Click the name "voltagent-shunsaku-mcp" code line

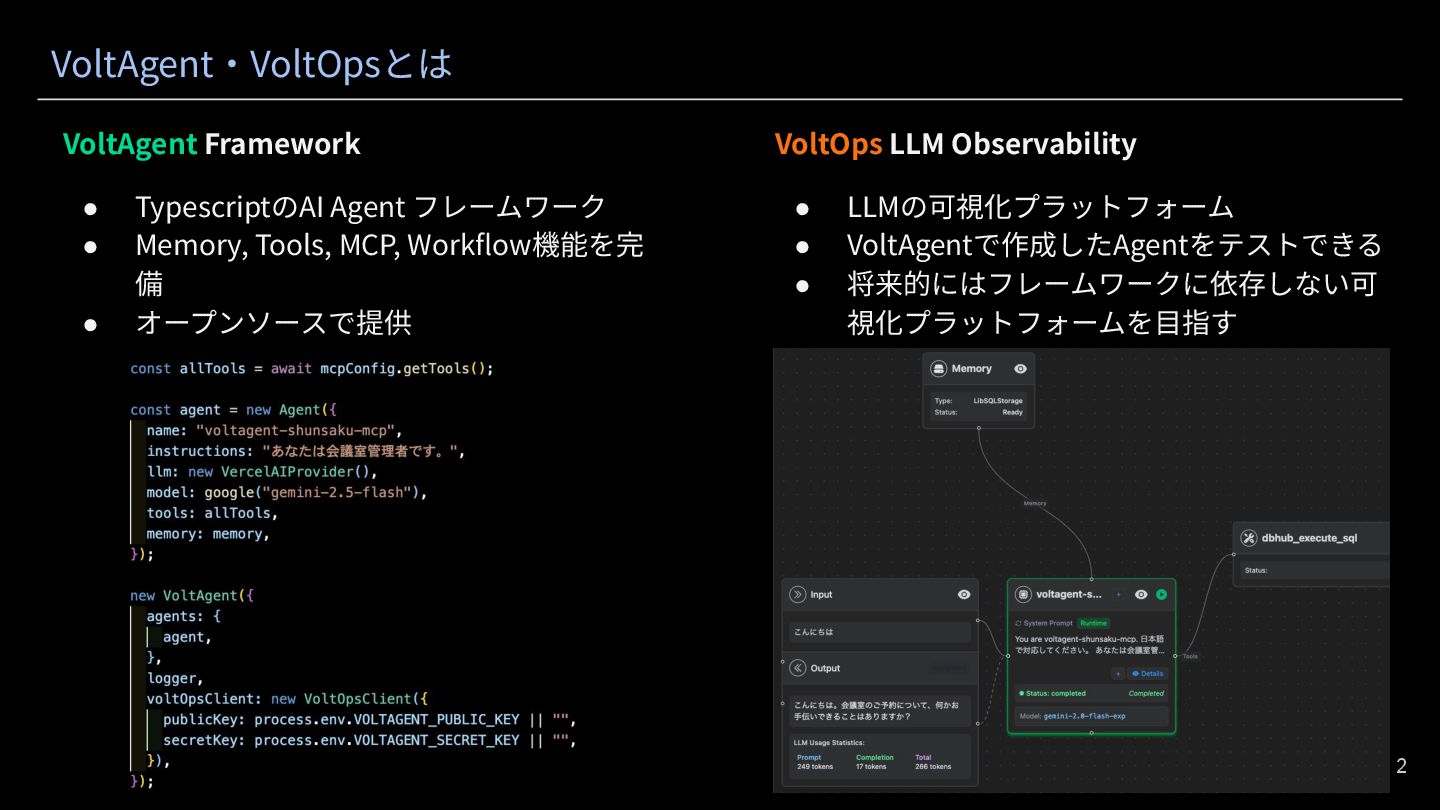click(x=274, y=430)
